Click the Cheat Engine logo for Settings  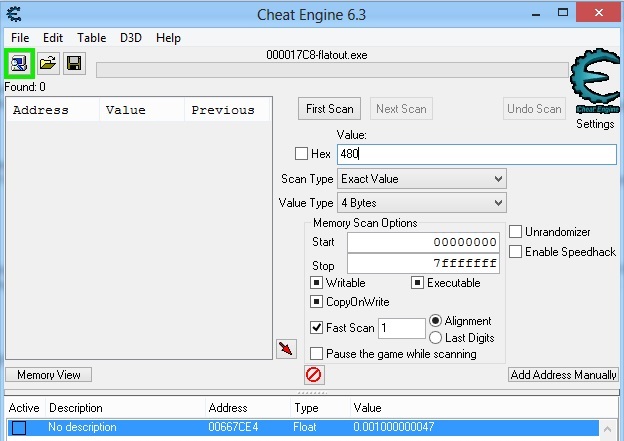596,80
